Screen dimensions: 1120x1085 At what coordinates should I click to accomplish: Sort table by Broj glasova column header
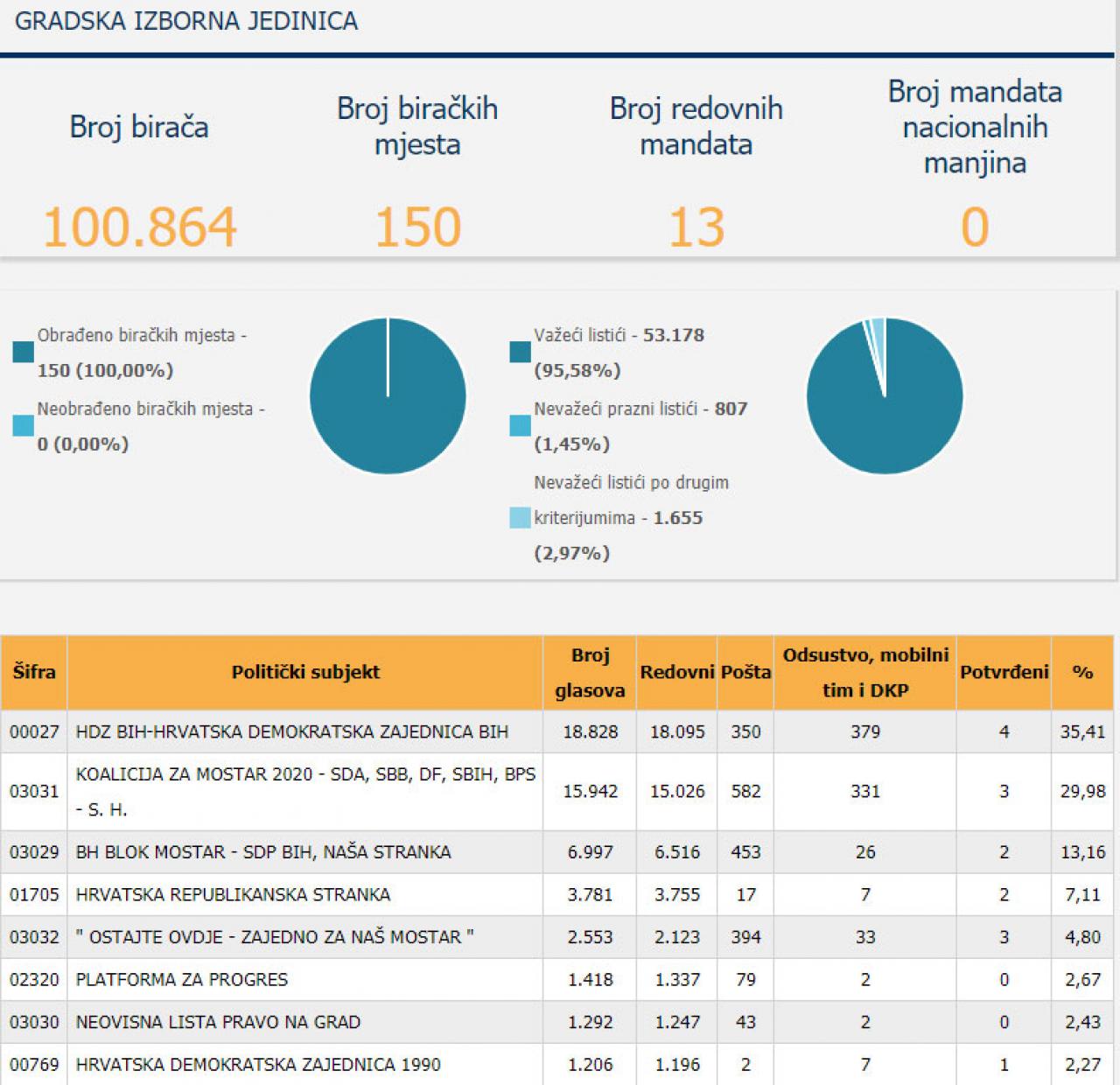coord(590,672)
